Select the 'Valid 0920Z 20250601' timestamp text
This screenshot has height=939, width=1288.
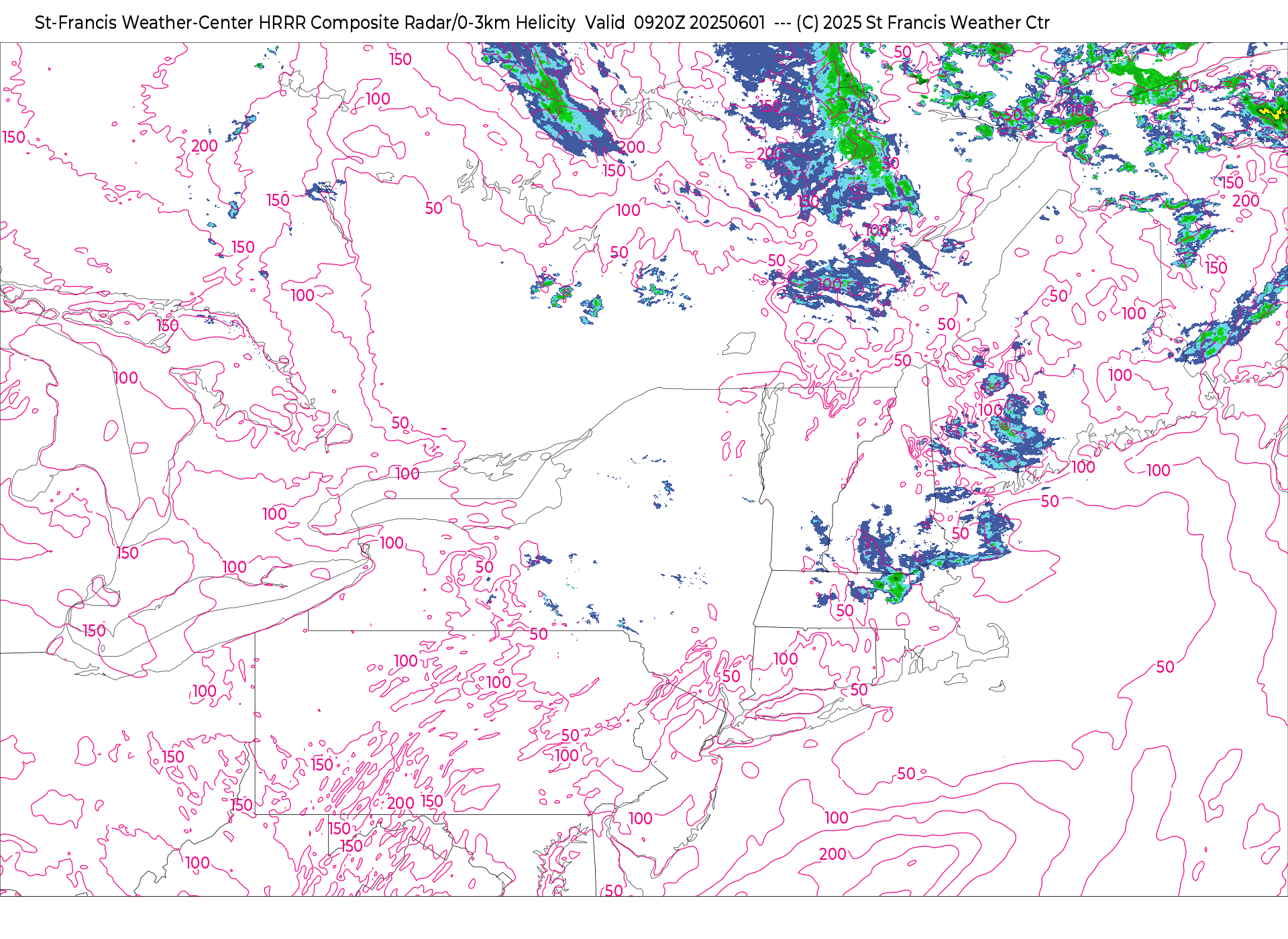pyautogui.click(x=675, y=23)
